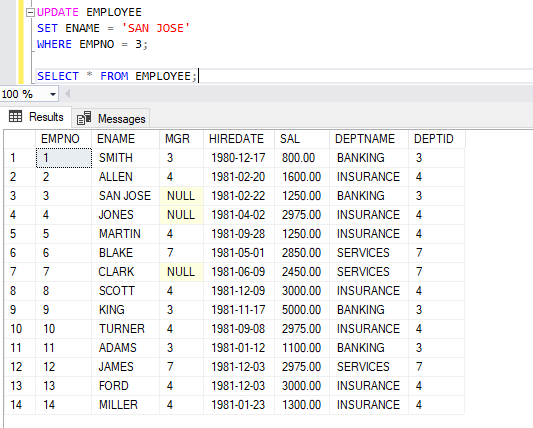Click the EMPNO column header
The image size is (533, 428).
coord(64,139)
